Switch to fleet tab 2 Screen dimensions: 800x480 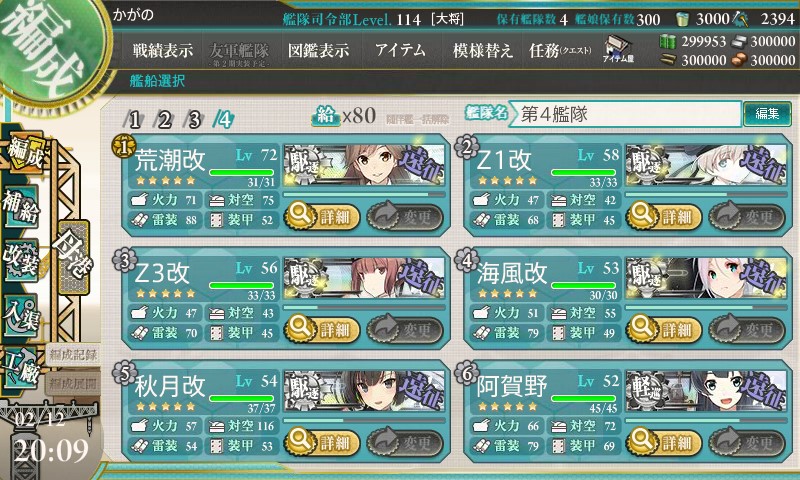pos(164,120)
